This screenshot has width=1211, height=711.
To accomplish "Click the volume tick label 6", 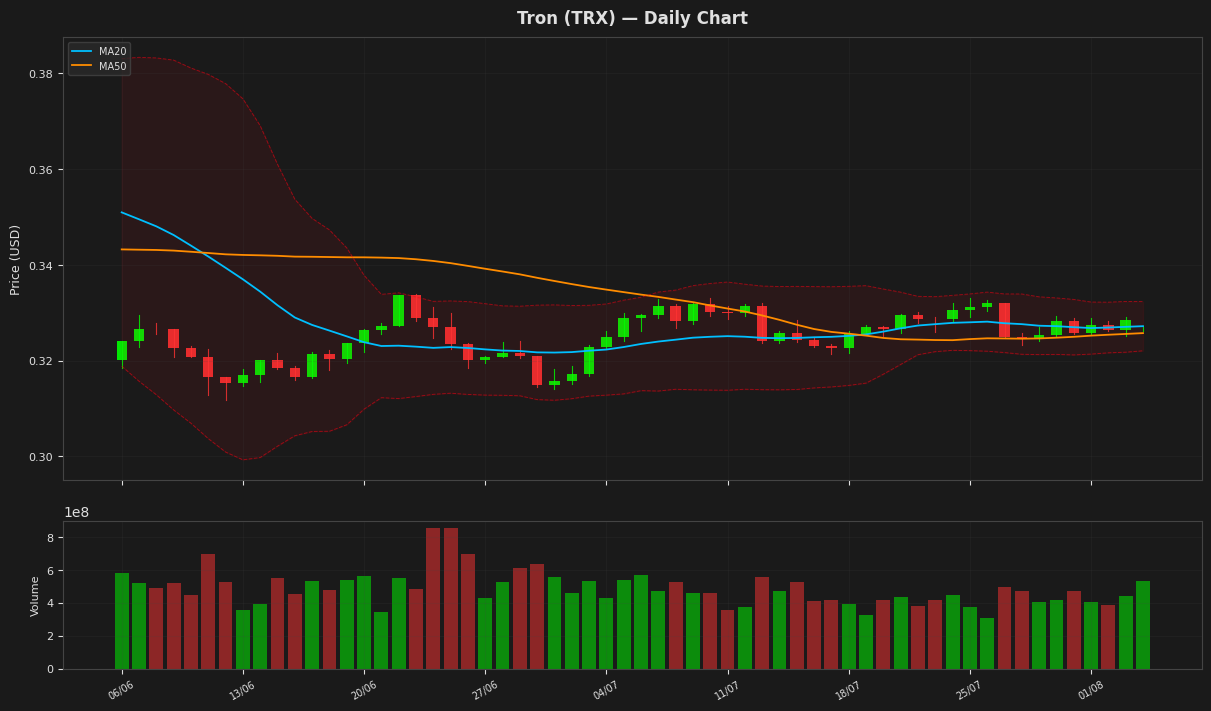I will [x=50, y=571].
